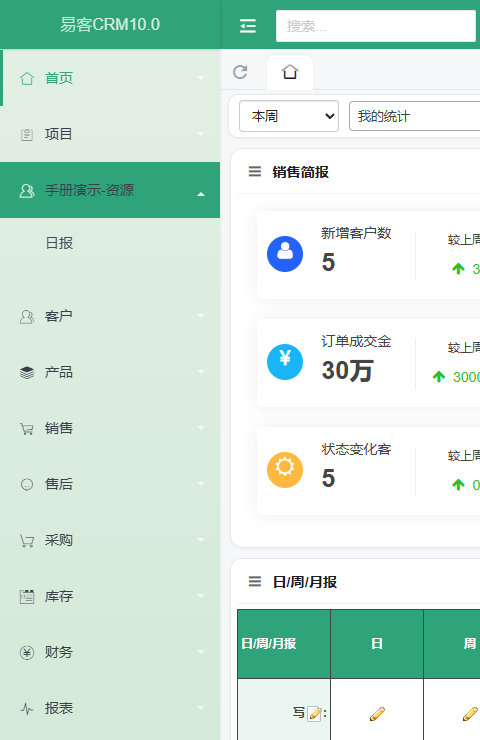This screenshot has height=740, width=480.
Task: Expand the 财务 menu arrow
Action: coord(201,653)
